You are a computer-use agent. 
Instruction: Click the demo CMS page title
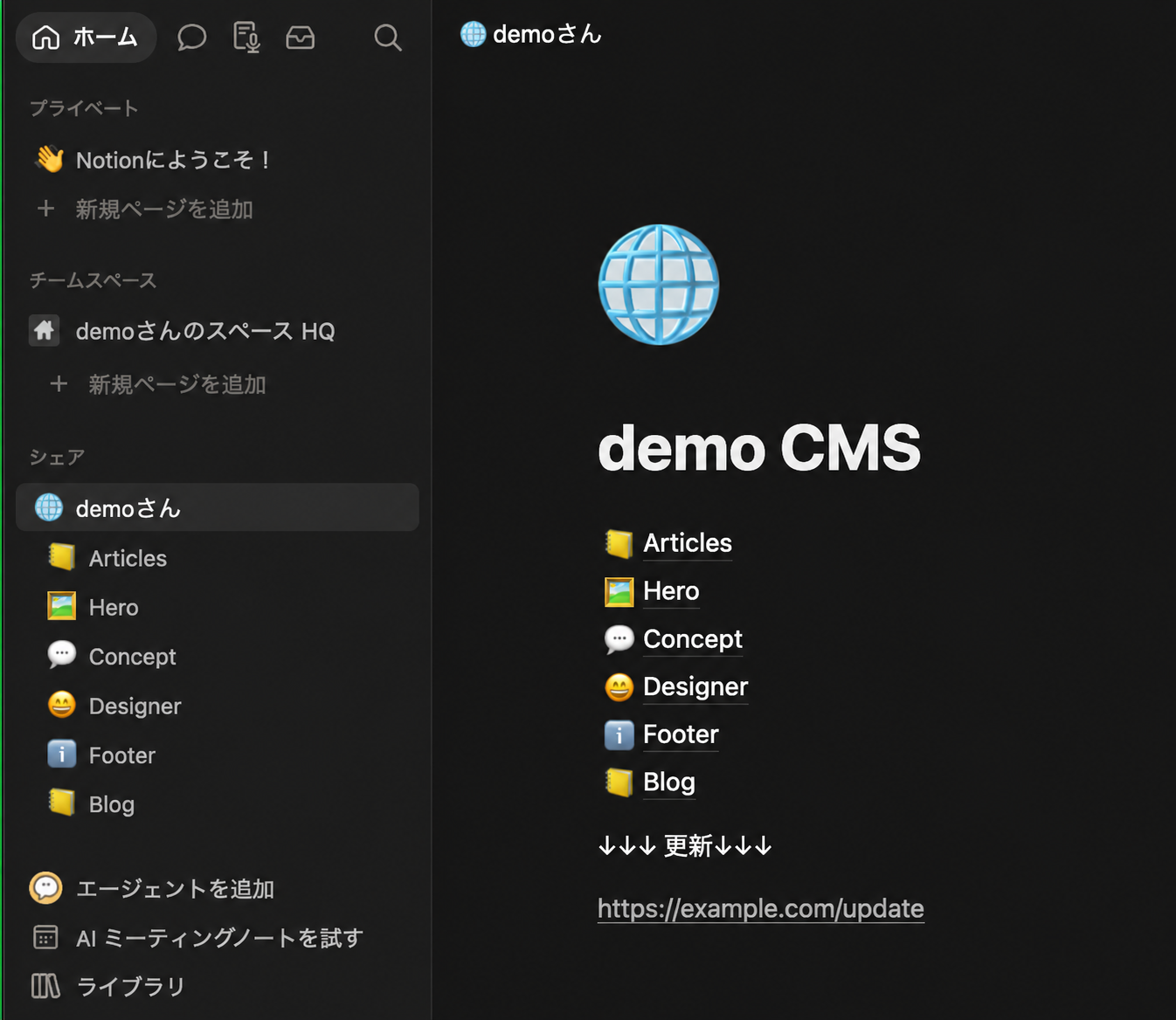coord(759,448)
